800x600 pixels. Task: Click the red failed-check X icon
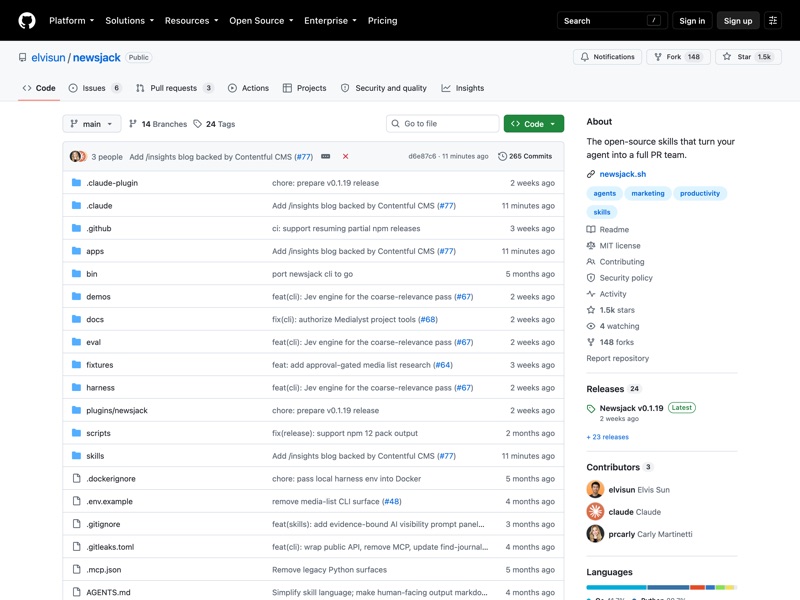point(345,157)
